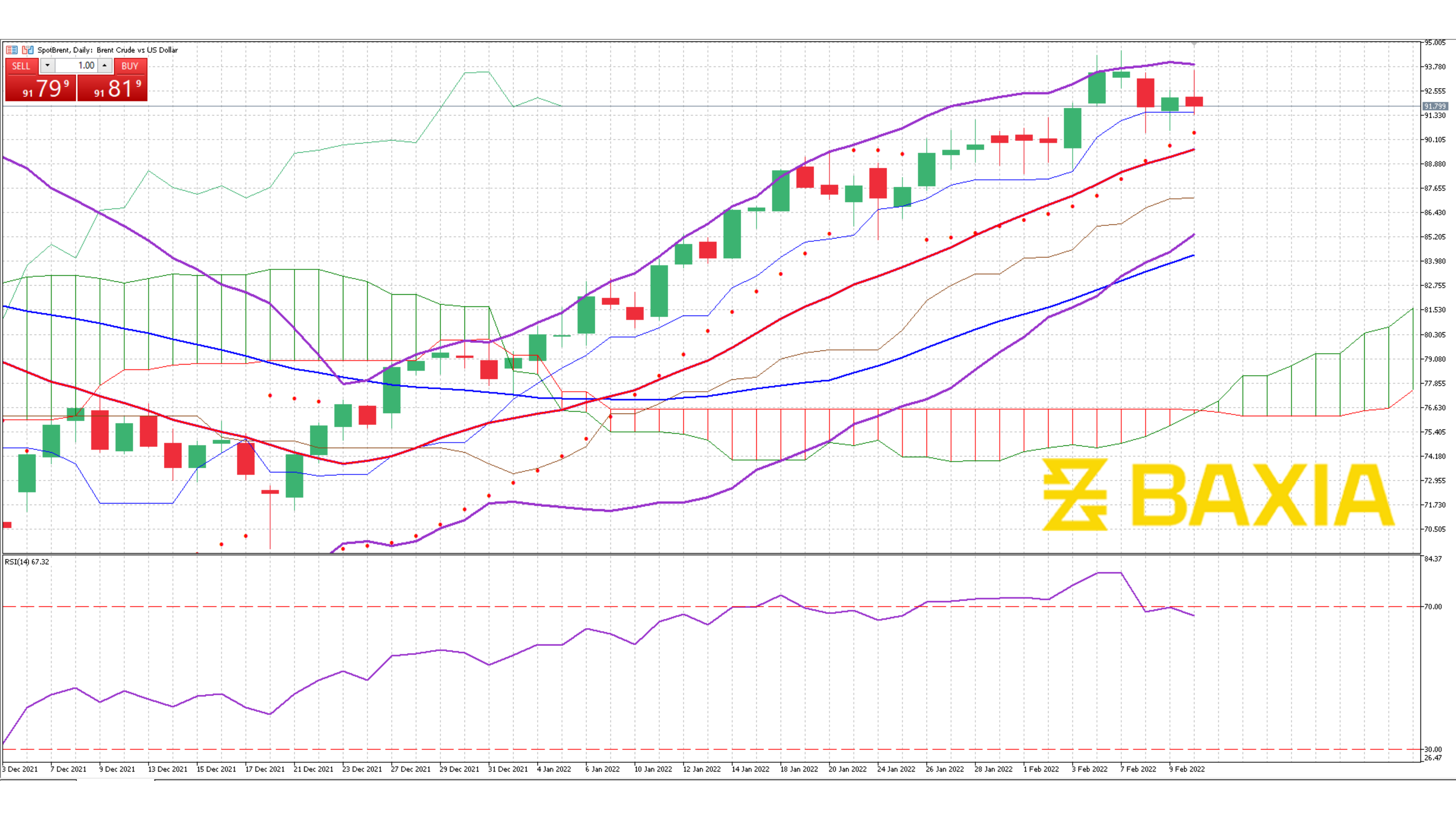
Task: Click the SpotBrent, Daily chart title
Action: pyautogui.click(x=108, y=50)
